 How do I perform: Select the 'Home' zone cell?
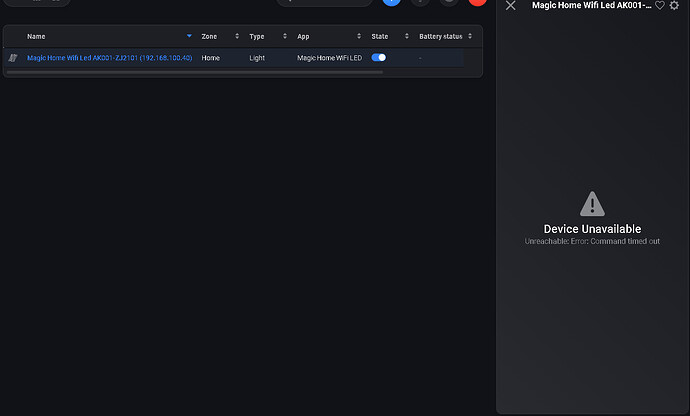pyautogui.click(x=210, y=58)
